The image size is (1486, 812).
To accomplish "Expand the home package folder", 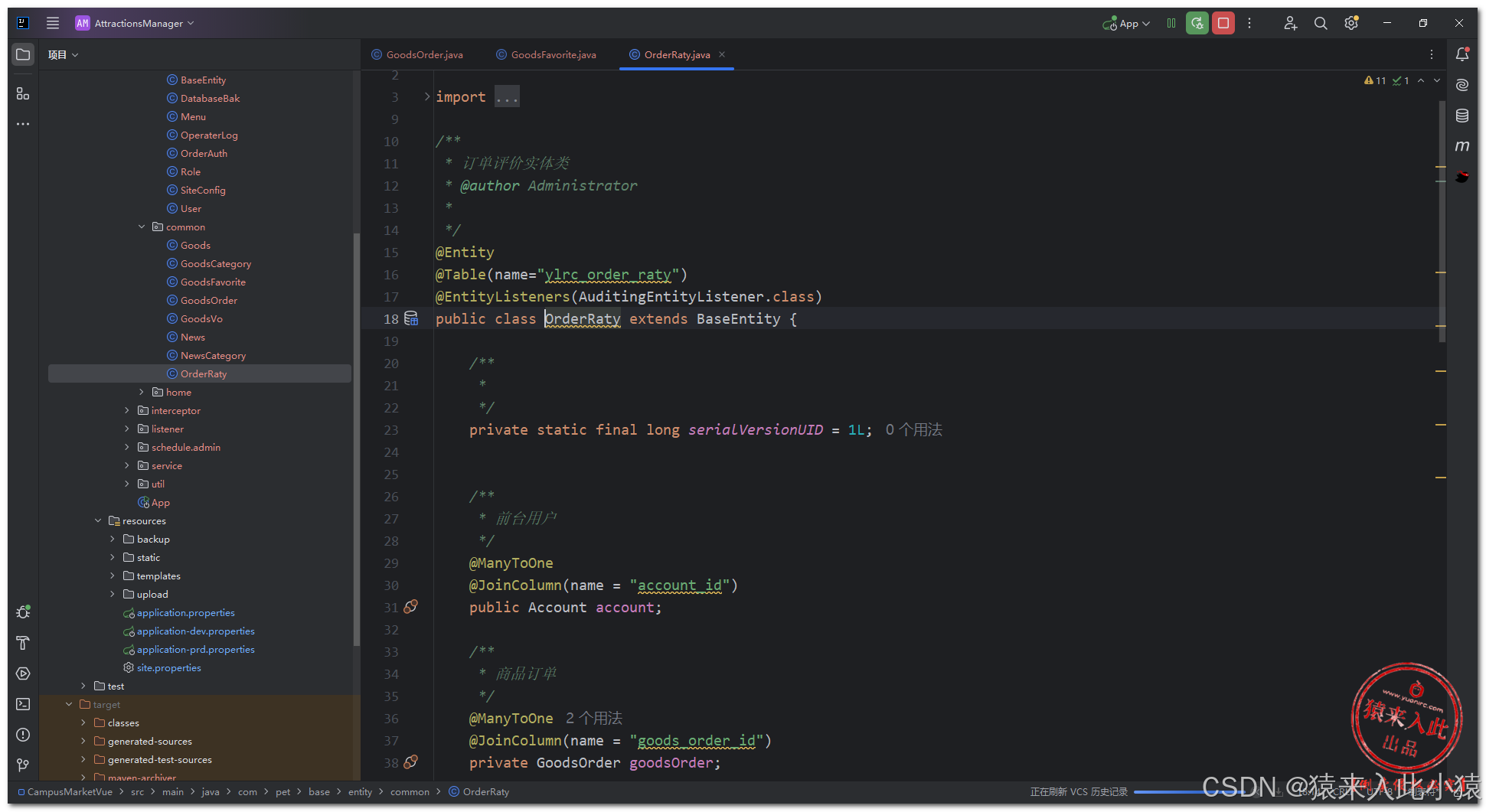I will 142,392.
